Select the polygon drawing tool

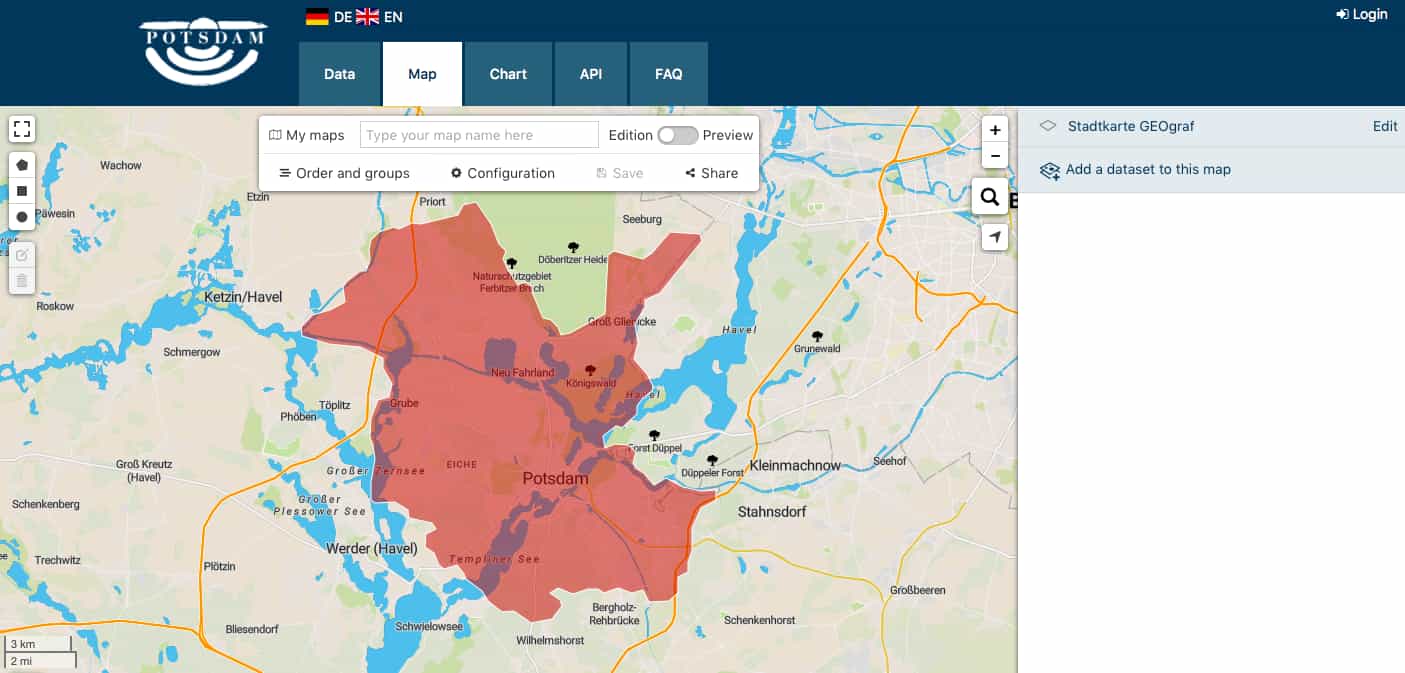[22, 164]
